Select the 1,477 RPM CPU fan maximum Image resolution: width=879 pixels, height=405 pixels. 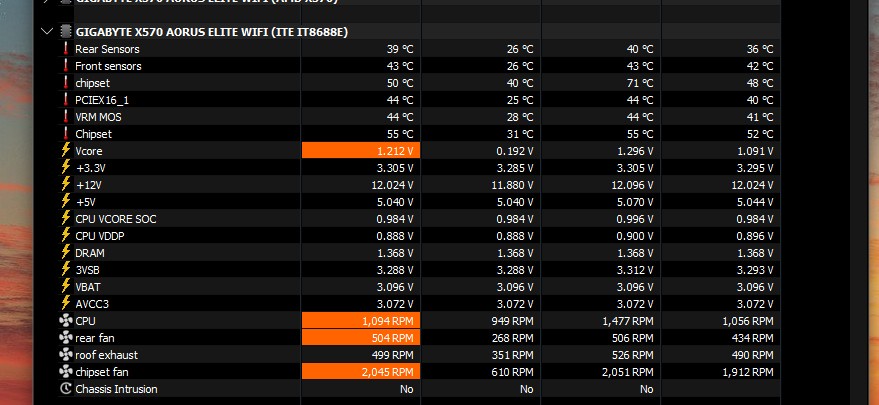(627, 321)
